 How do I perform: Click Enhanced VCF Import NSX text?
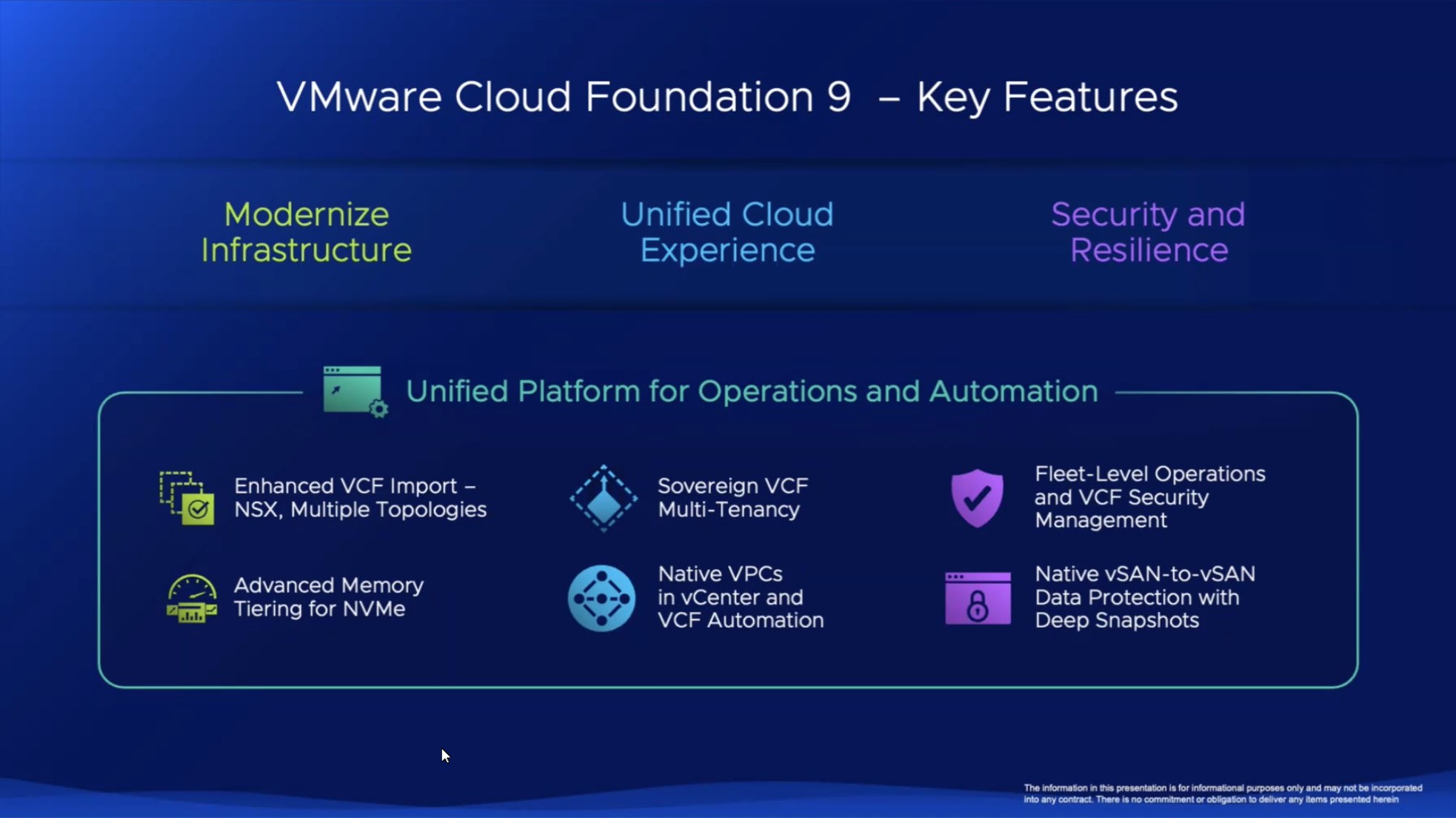tap(361, 498)
